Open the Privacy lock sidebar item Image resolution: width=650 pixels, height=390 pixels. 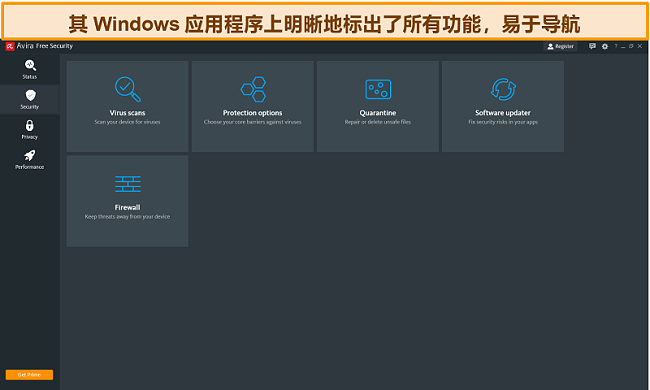tap(29, 129)
